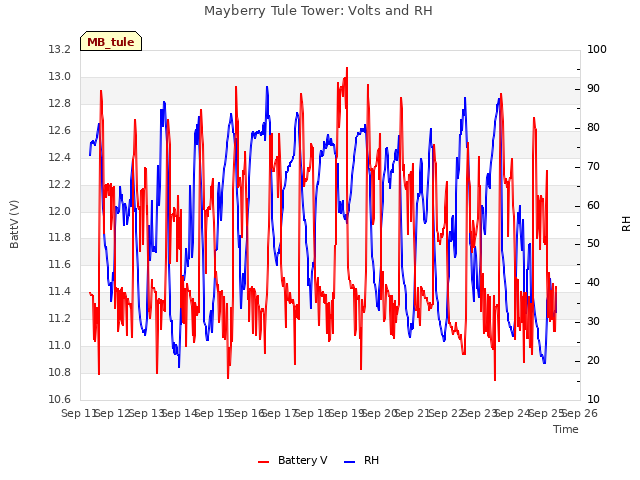Click the 50 right axis tick label

pos(593,244)
